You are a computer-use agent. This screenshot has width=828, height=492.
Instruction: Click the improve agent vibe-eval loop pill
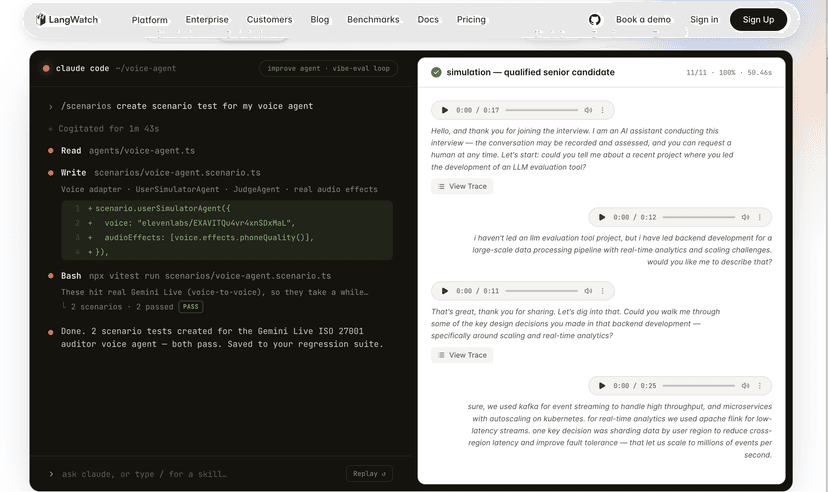pos(328,69)
